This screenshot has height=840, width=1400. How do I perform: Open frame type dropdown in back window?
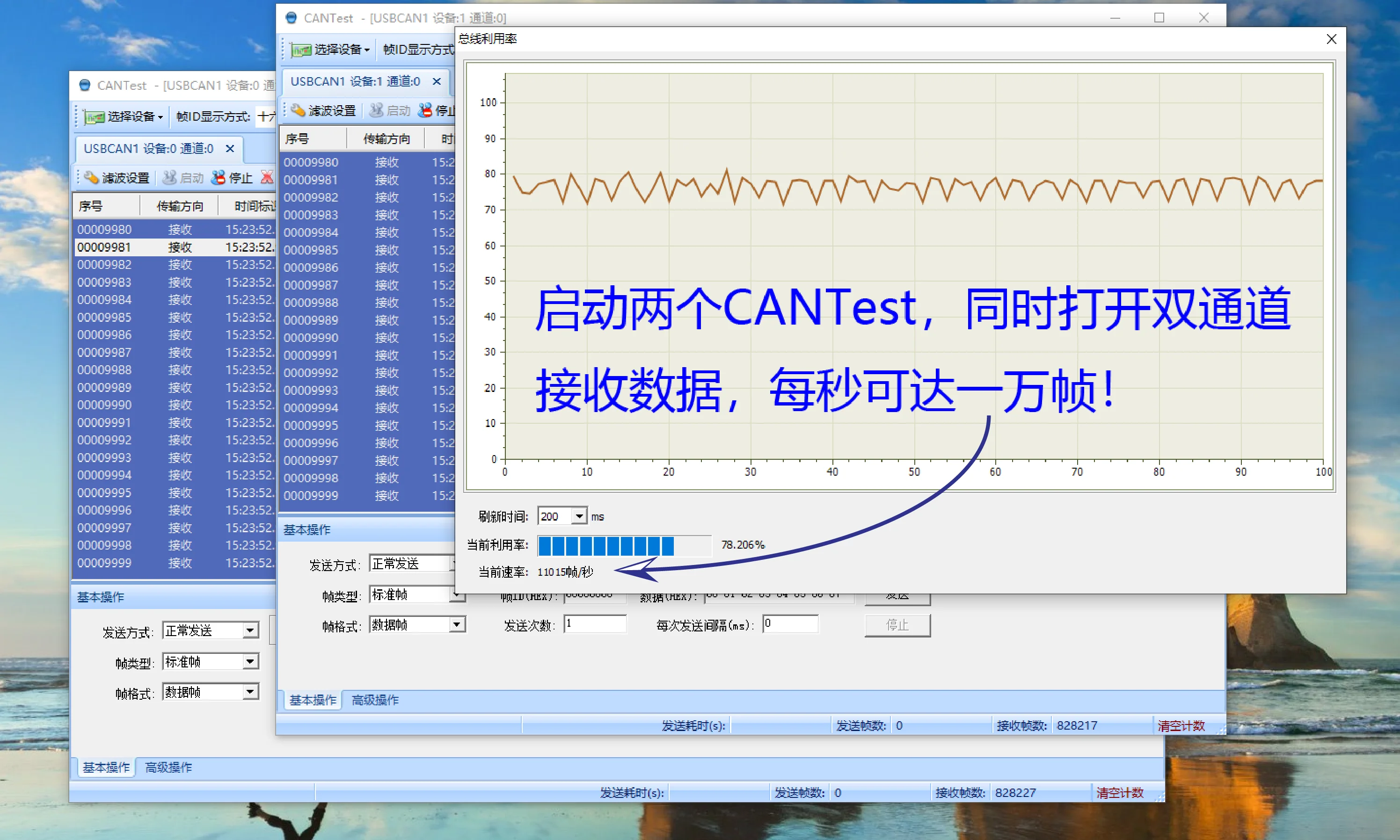coord(250,661)
